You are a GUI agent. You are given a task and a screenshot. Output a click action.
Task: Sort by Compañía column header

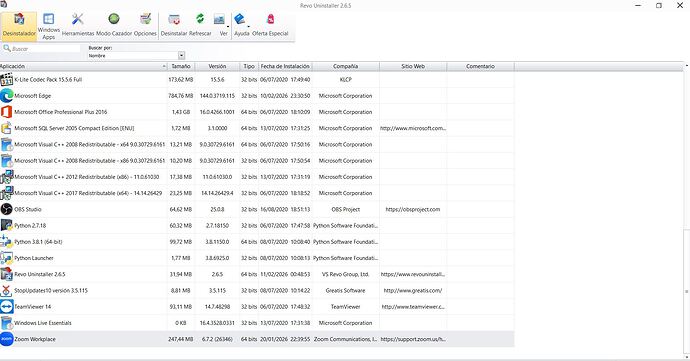point(345,66)
